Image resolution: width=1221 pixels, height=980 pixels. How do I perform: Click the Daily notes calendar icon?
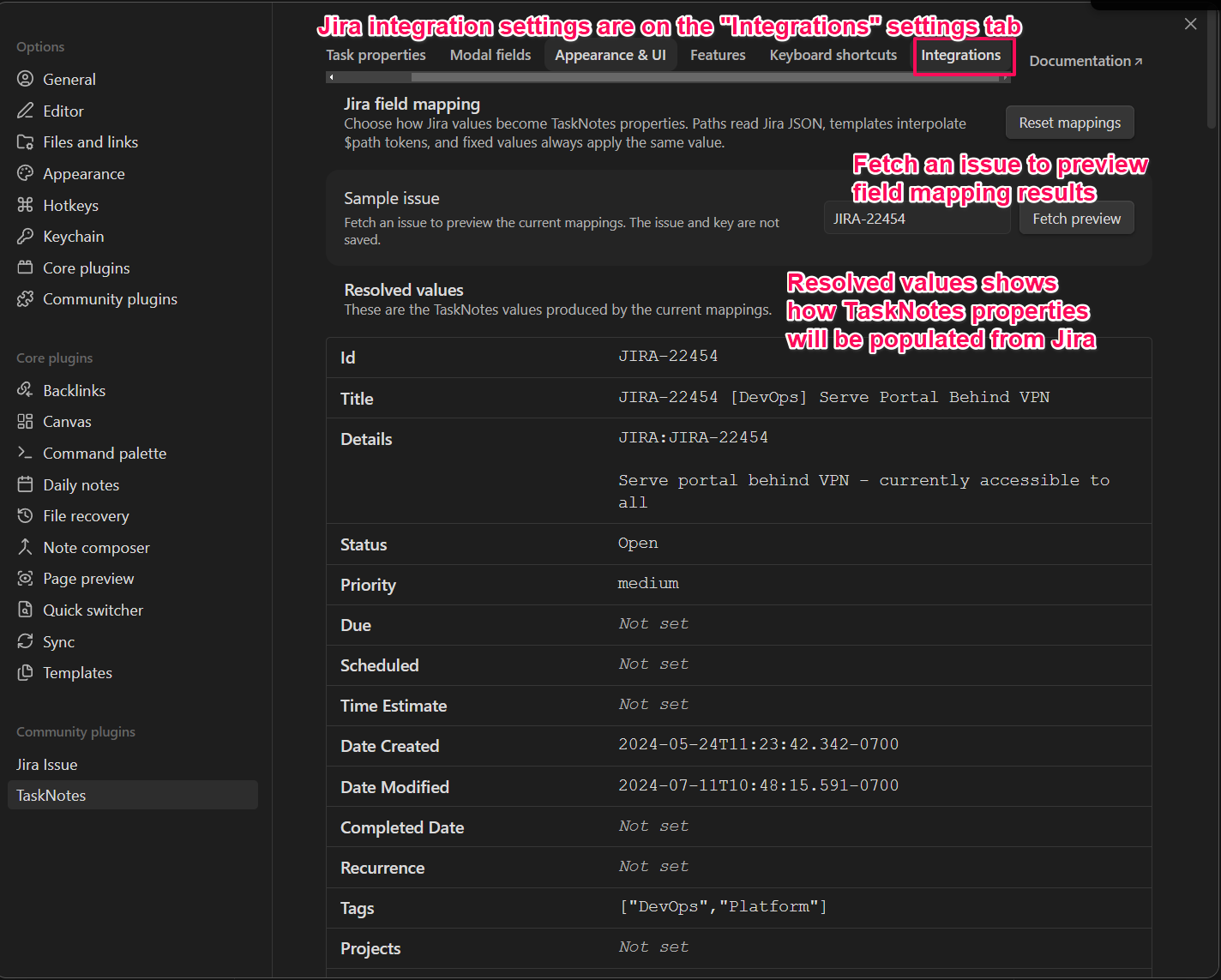coord(25,484)
